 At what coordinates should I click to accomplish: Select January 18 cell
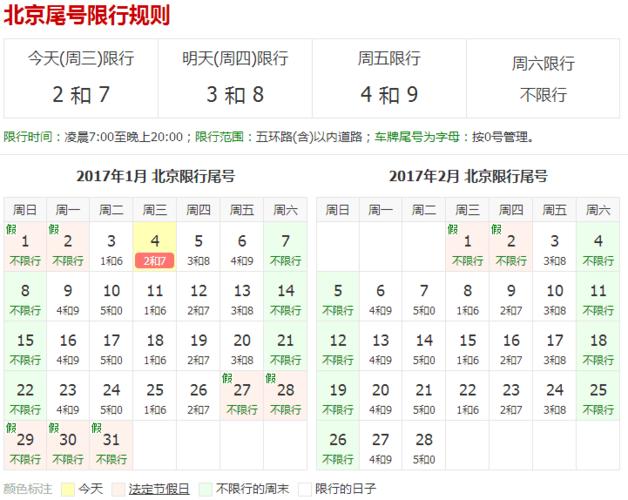[x=155, y=346]
